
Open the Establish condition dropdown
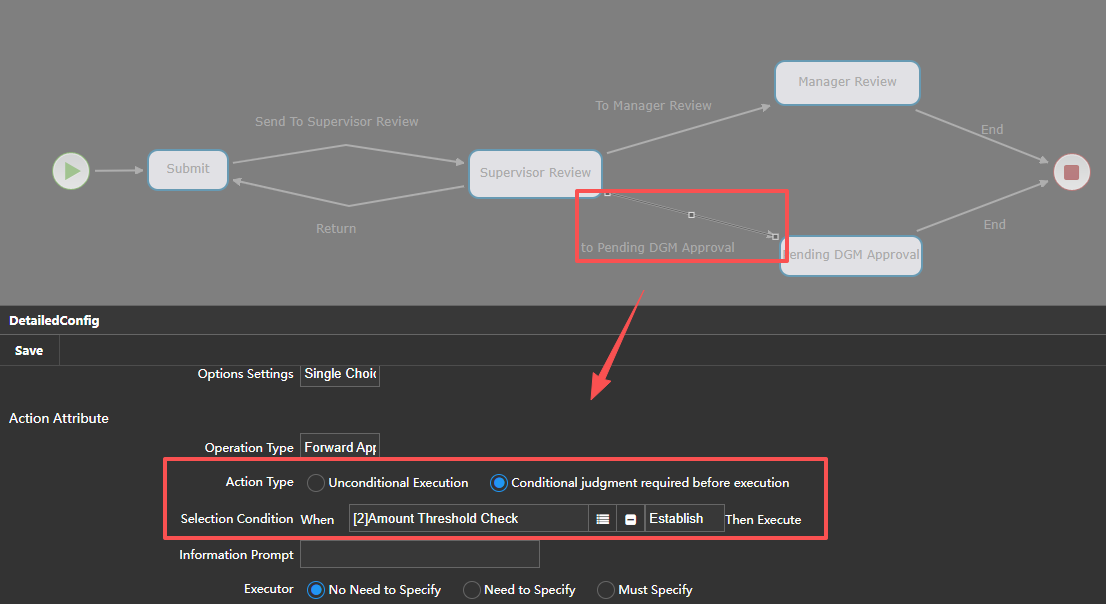[684, 519]
